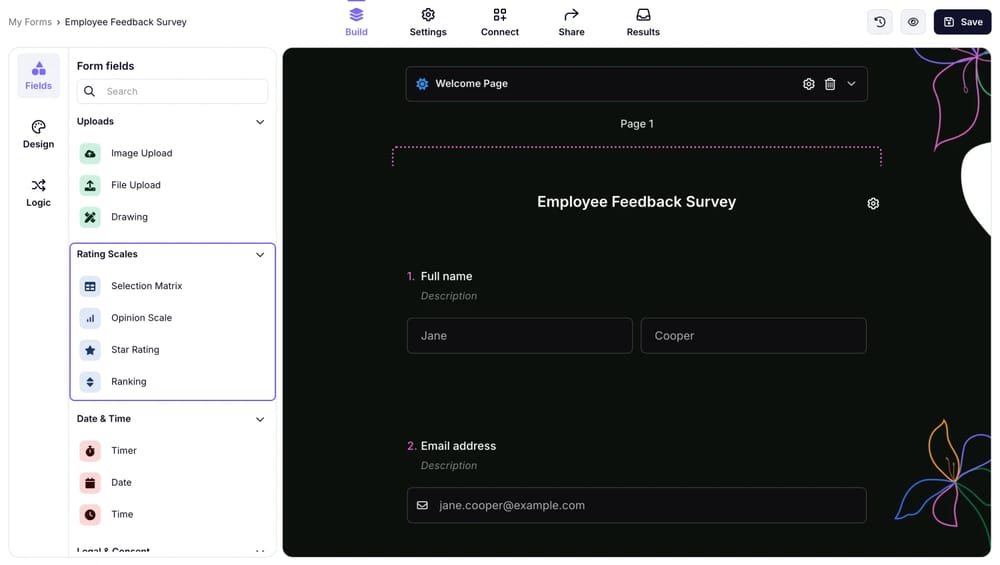1000x565 pixels.
Task: Select the Drawing field icon
Action: tap(90, 217)
